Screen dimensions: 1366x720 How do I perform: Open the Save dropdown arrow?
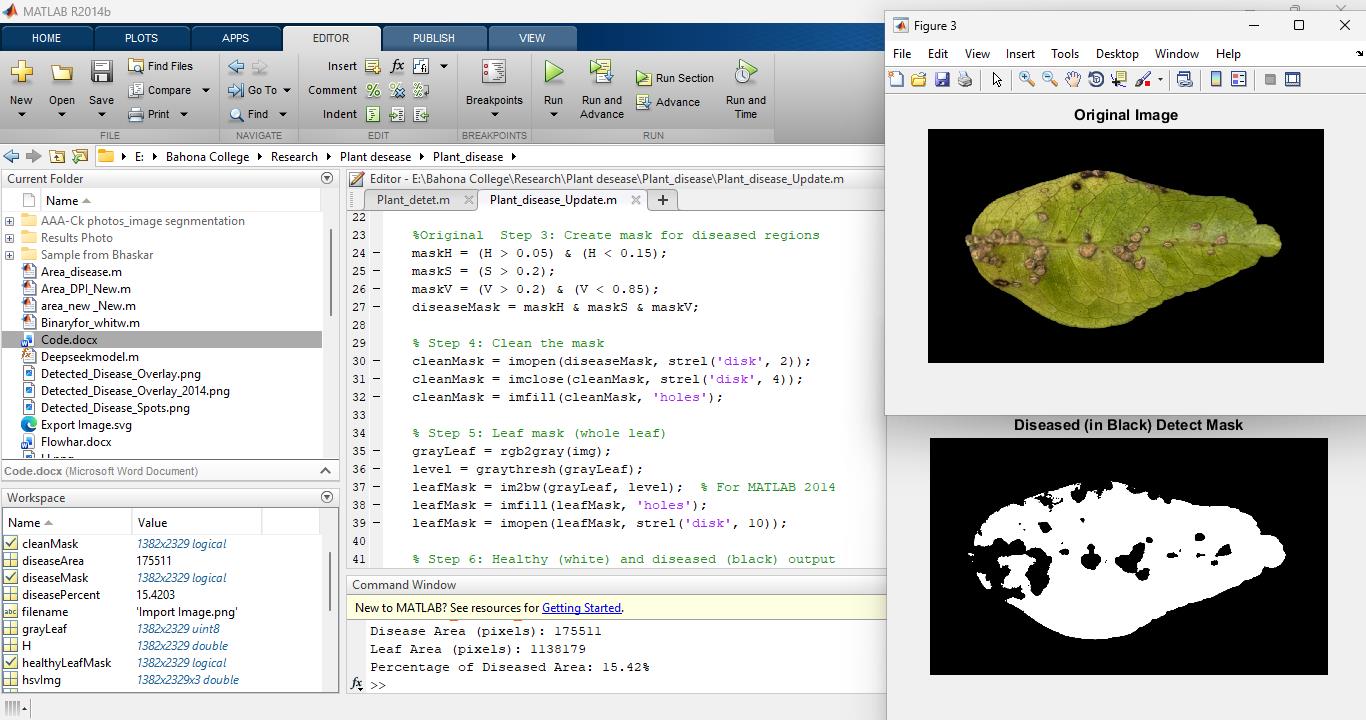(101, 114)
